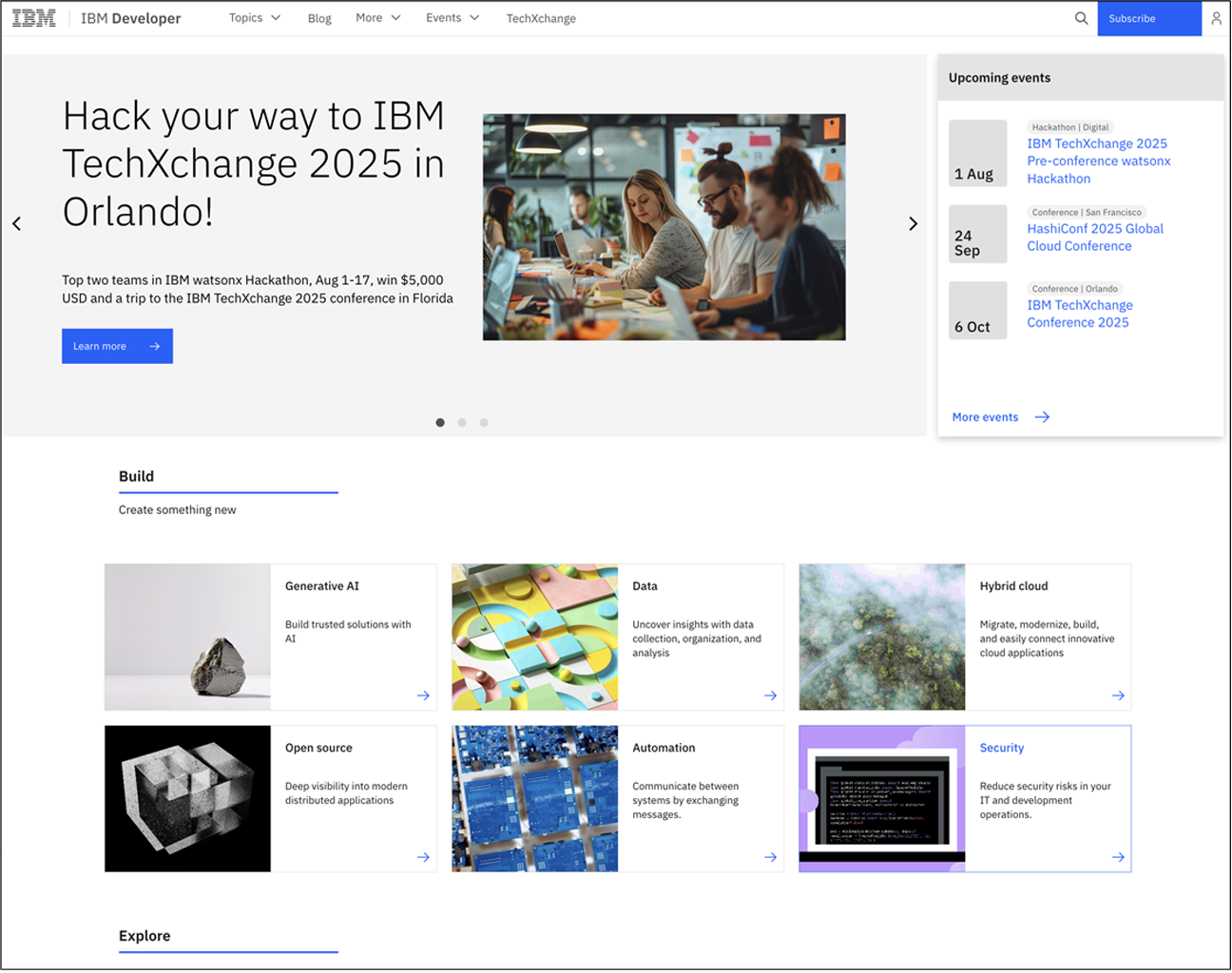Screen dimensions: 1232x973
Task: Click arrow in Data card
Action: (770, 696)
